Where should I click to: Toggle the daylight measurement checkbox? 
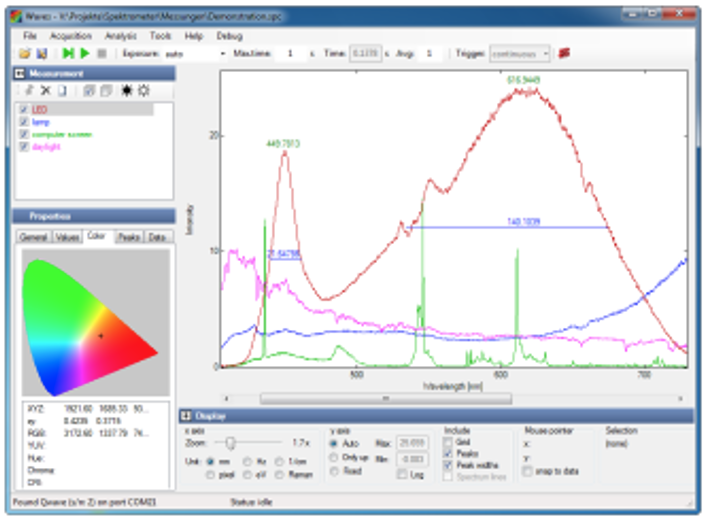[24, 146]
